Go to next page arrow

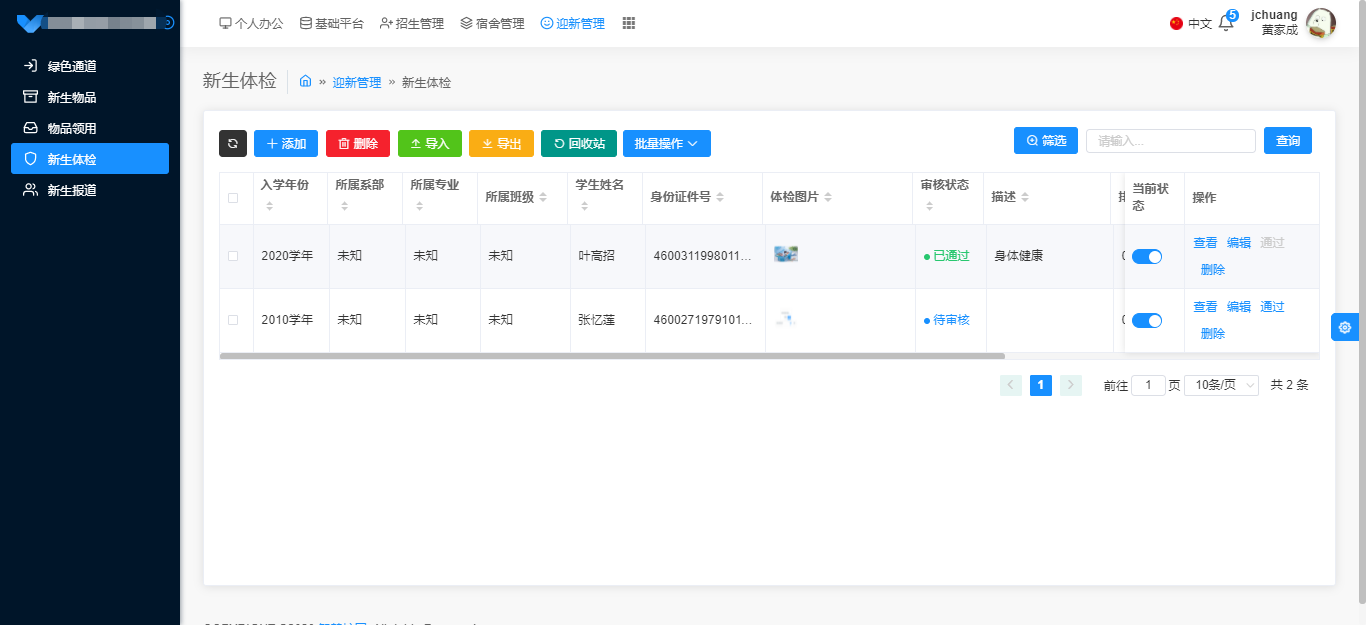pyautogui.click(x=1071, y=385)
